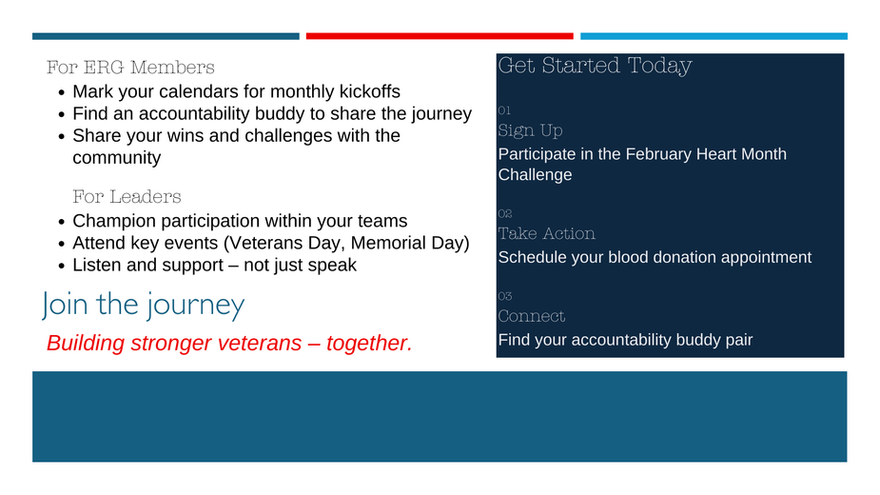Select the 'Join the journey' title text
This screenshot has width=880, height=495.
143,305
